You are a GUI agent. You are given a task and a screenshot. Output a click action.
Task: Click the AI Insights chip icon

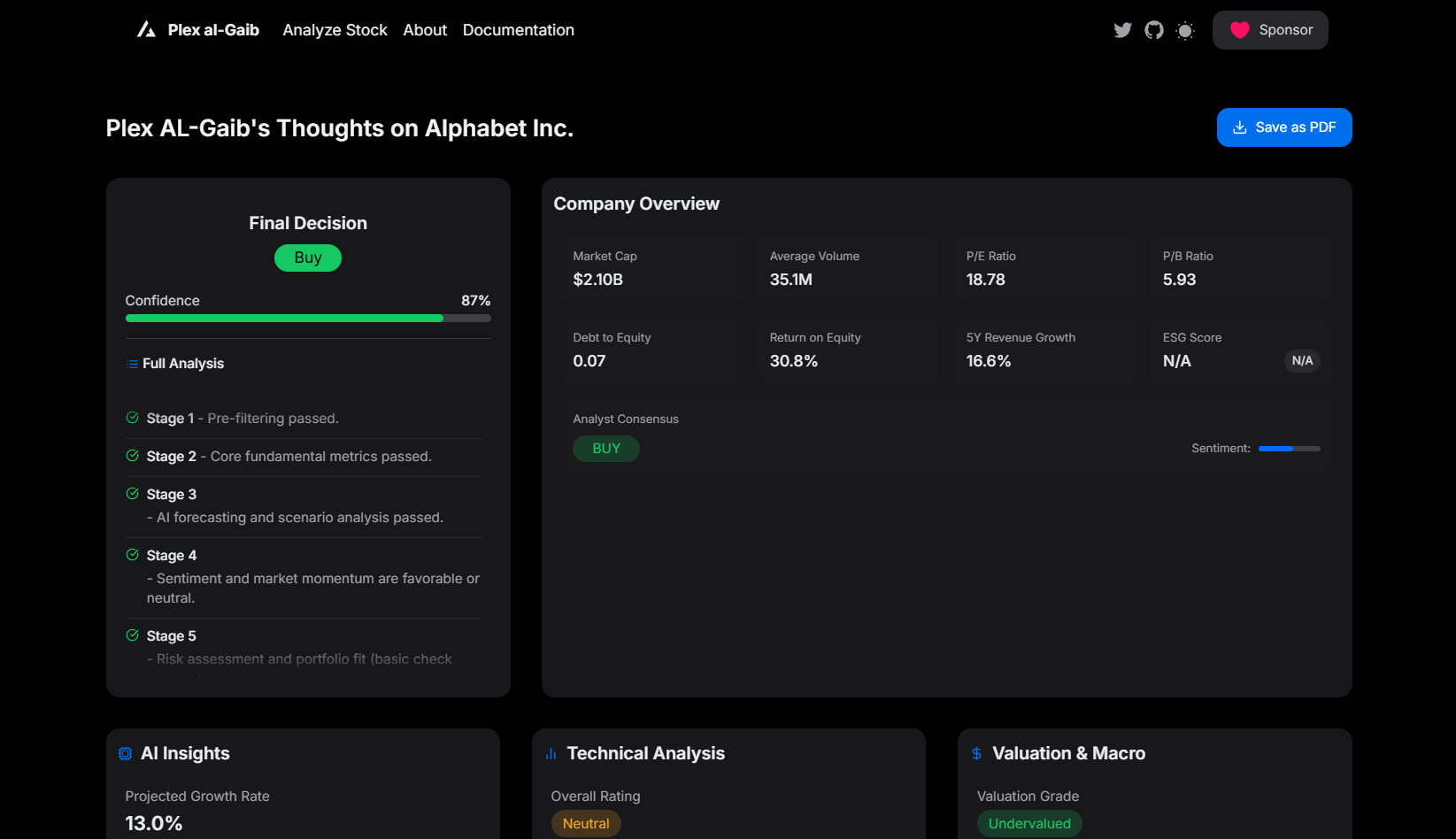126,753
